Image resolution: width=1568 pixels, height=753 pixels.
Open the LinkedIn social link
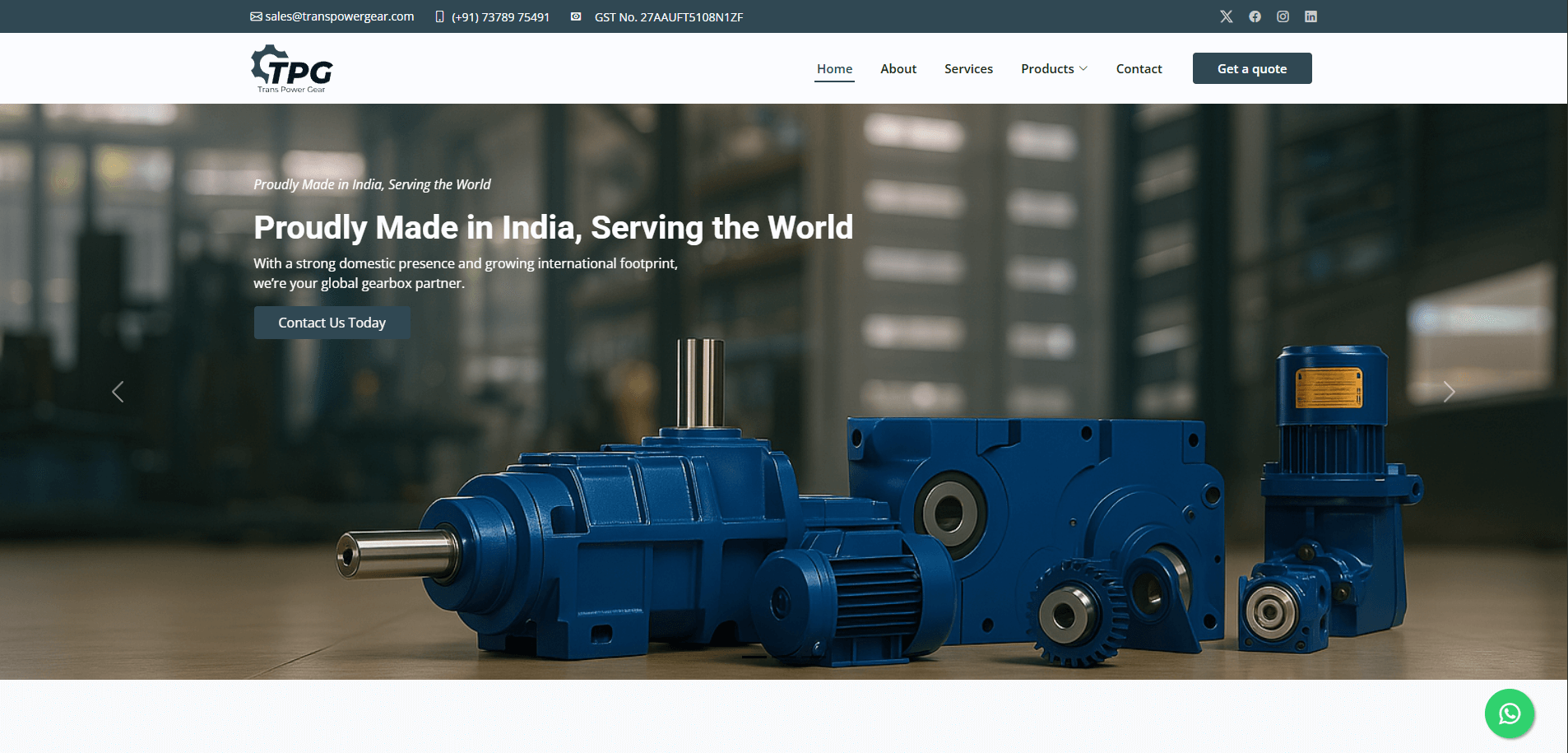(x=1311, y=16)
